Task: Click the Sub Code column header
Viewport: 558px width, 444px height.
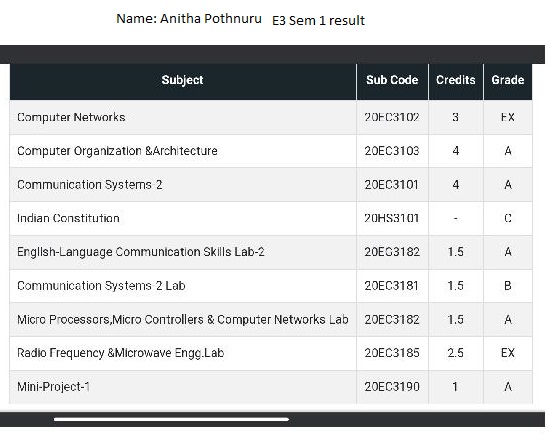Action: 392,80
